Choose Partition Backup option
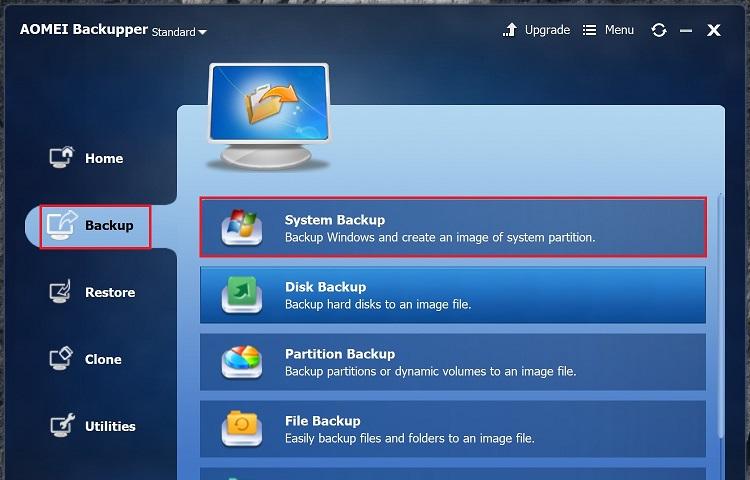Viewport: 750px width, 480px height. pos(452,362)
